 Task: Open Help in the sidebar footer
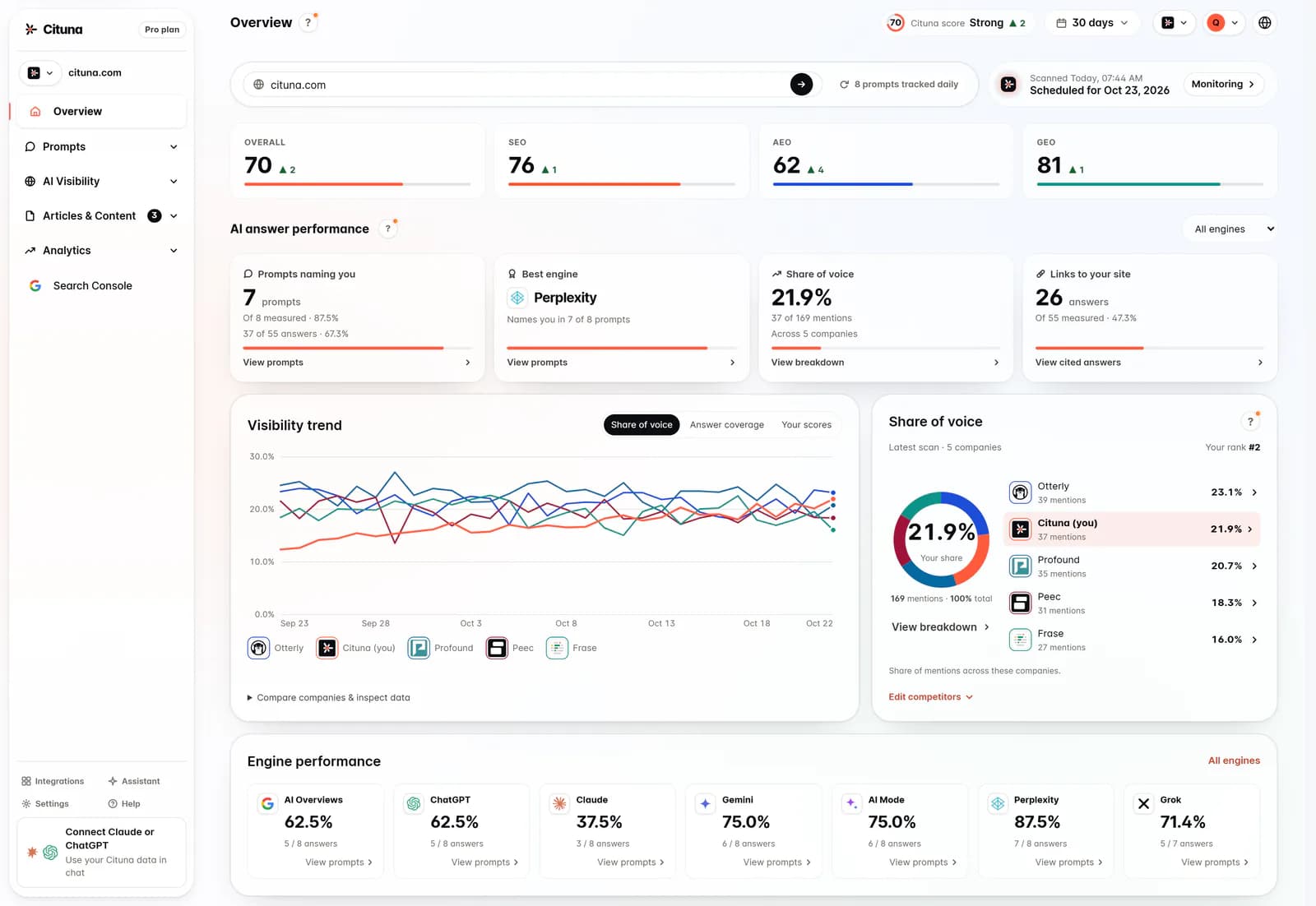tap(124, 804)
